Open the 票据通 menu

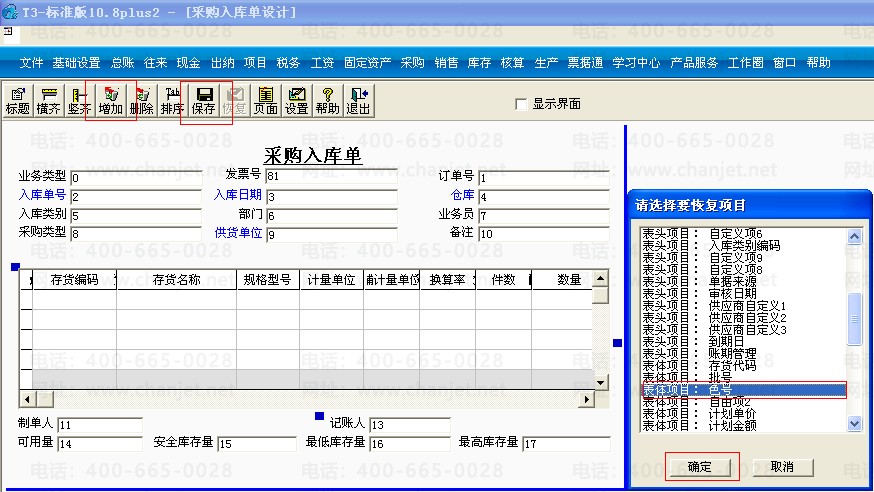point(585,63)
